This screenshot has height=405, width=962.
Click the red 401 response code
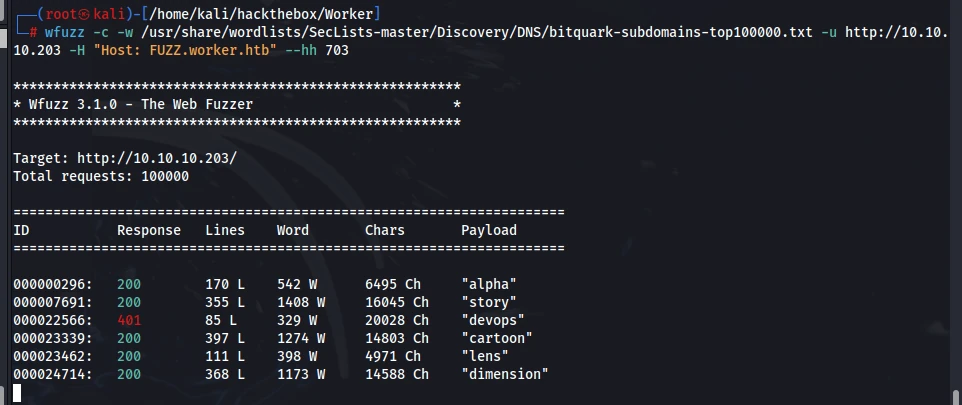[x=129, y=320]
